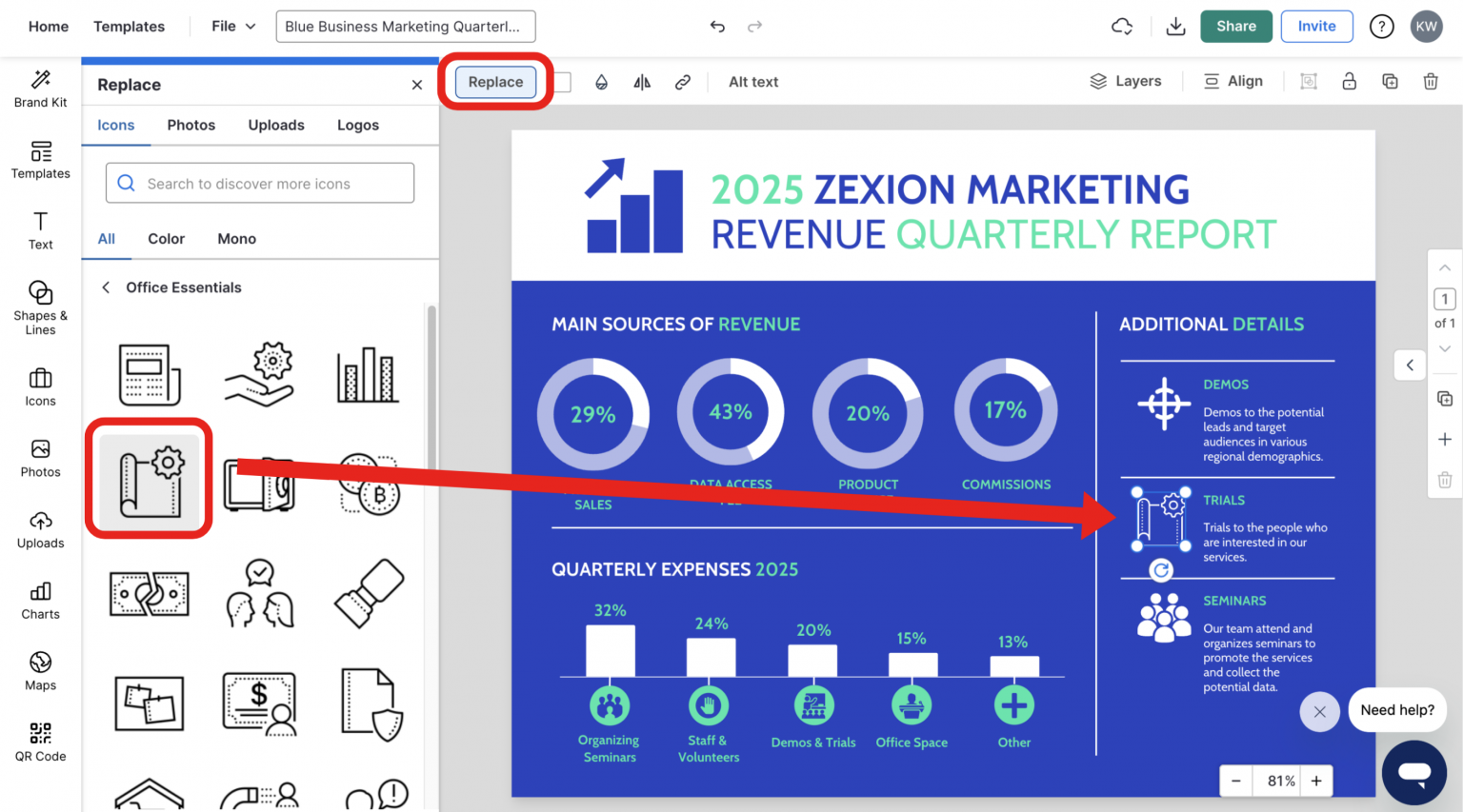Open the Brand Kit panel
The image size is (1463, 812).
(40, 89)
